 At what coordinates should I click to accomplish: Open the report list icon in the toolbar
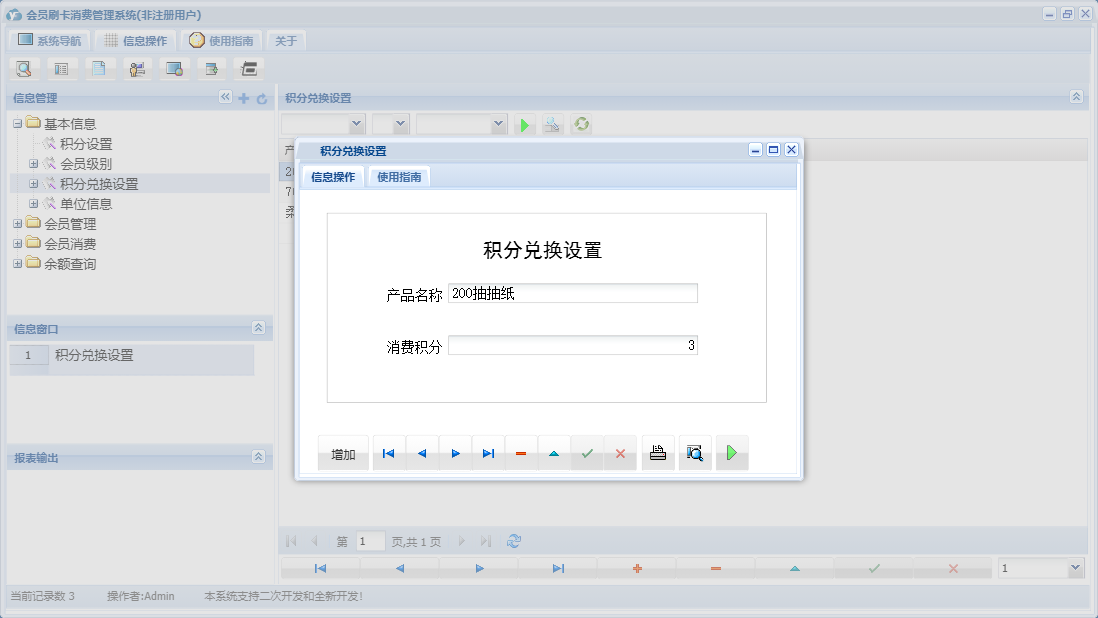click(x=61, y=68)
